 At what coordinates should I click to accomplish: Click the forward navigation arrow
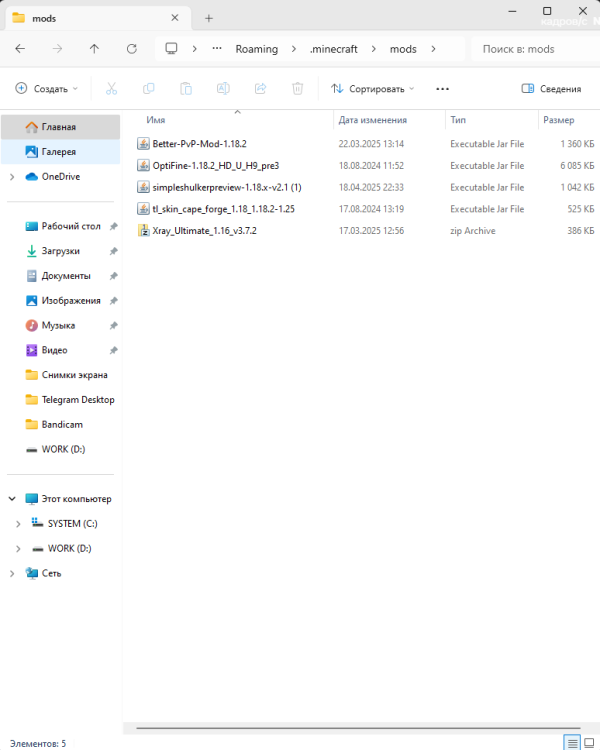pos(57,49)
